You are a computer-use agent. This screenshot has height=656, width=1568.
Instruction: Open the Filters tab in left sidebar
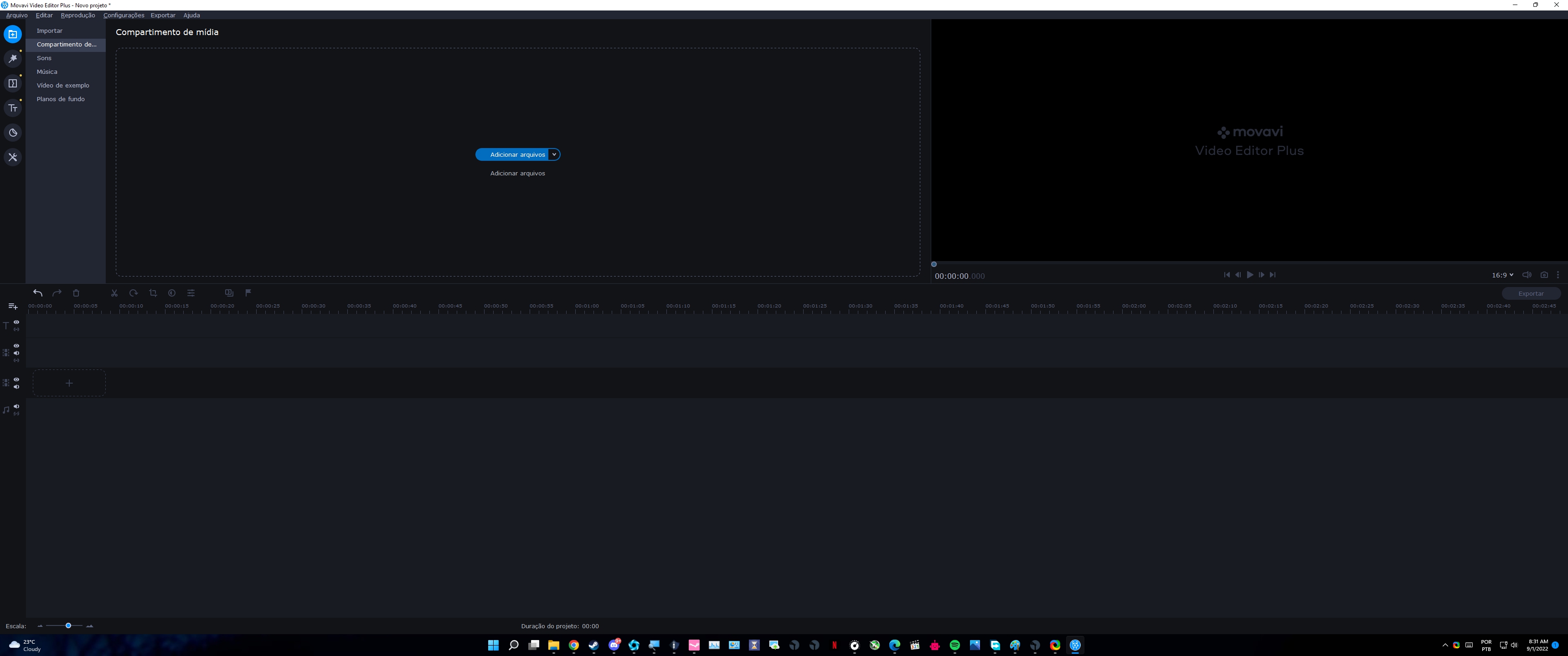[x=13, y=59]
